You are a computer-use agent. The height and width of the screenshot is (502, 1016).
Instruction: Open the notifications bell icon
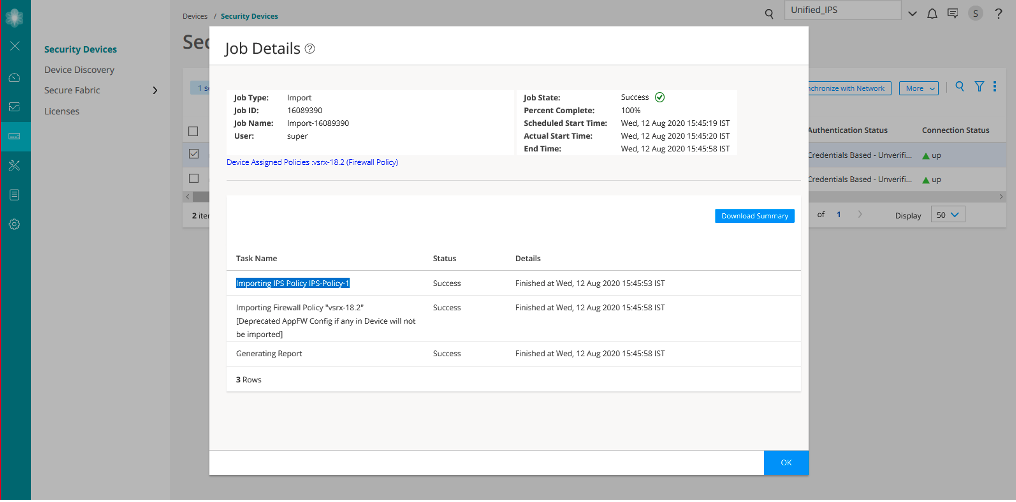(x=932, y=13)
